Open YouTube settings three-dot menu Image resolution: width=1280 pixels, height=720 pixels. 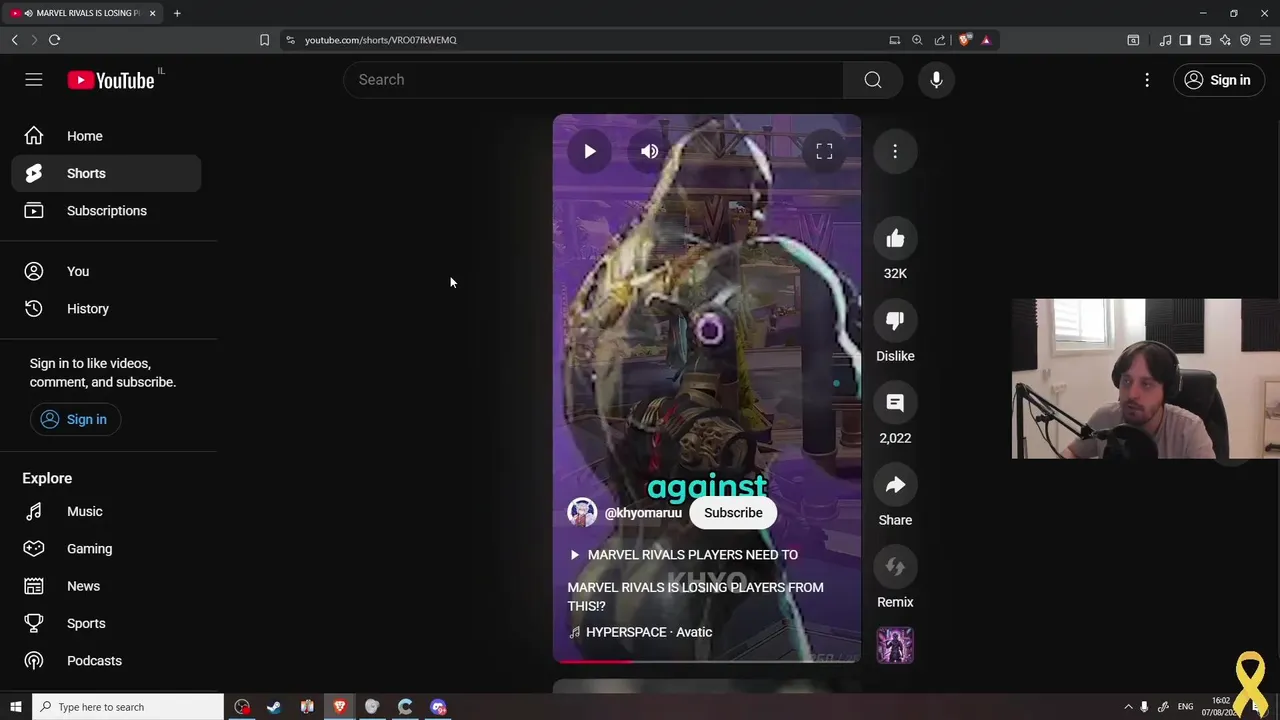(1147, 80)
